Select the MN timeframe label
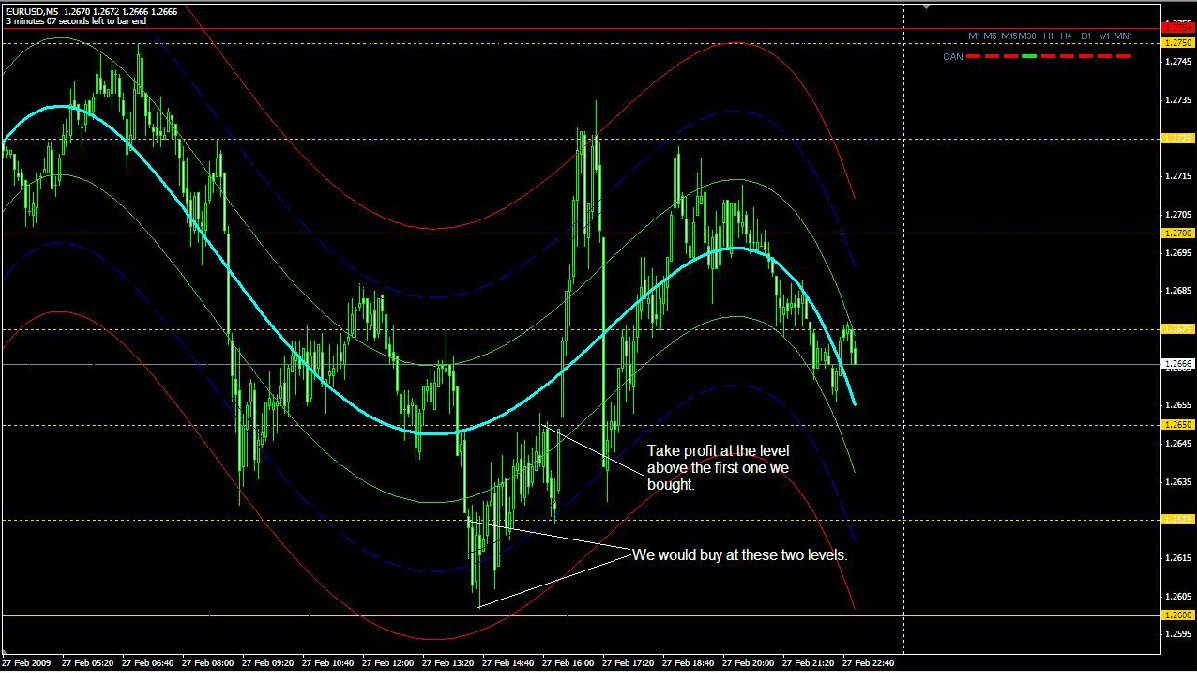Image resolution: width=1197 pixels, height=673 pixels. coord(1123,36)
